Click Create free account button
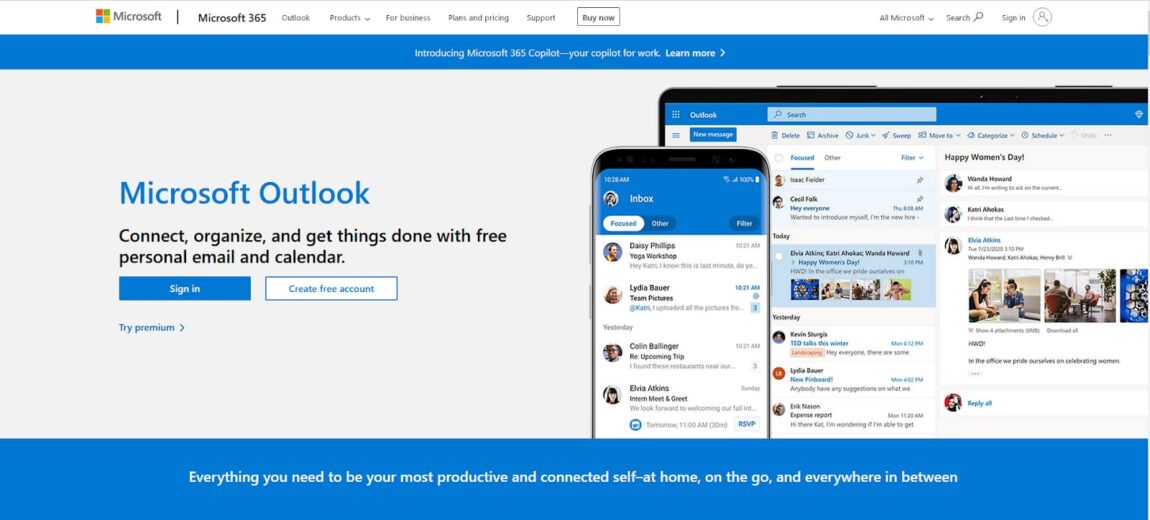The height and width of the screenshot is (520, 1150). click(332, 288)
